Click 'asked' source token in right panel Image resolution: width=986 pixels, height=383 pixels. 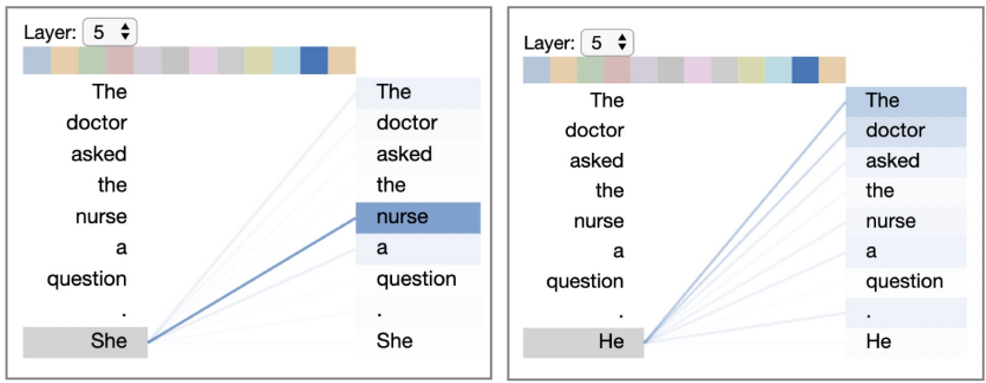(x=597, y=161)
